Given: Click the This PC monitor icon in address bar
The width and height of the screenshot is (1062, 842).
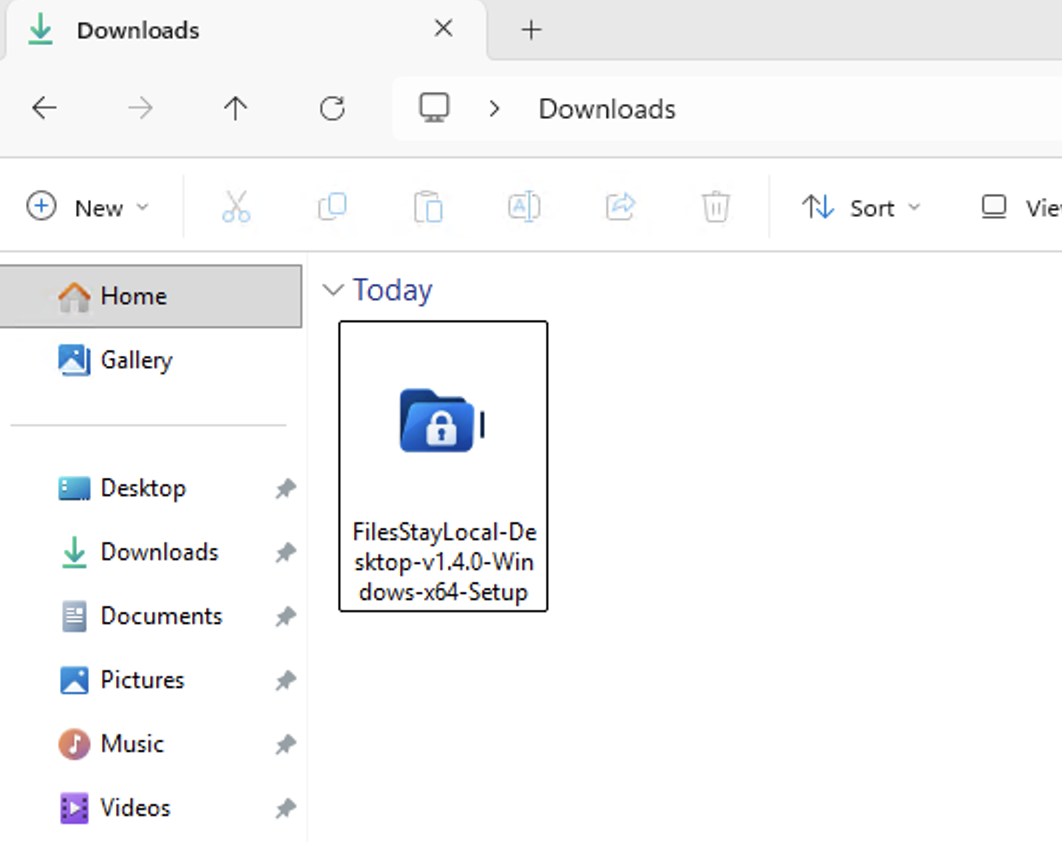Looking at the screenshot, I should tap(434, 108).
